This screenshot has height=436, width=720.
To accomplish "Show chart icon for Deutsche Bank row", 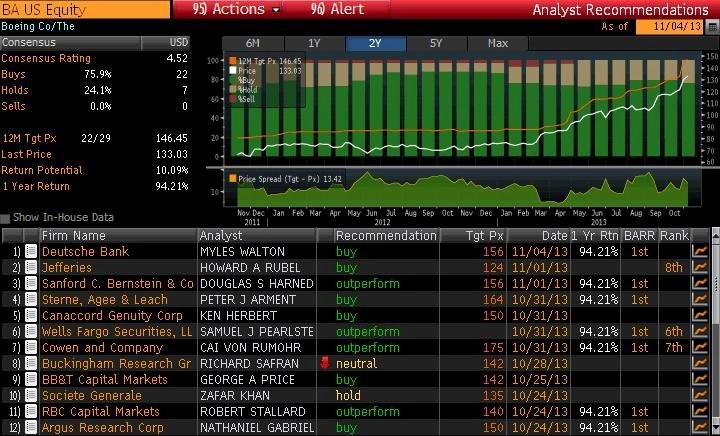I will [700, 252].
